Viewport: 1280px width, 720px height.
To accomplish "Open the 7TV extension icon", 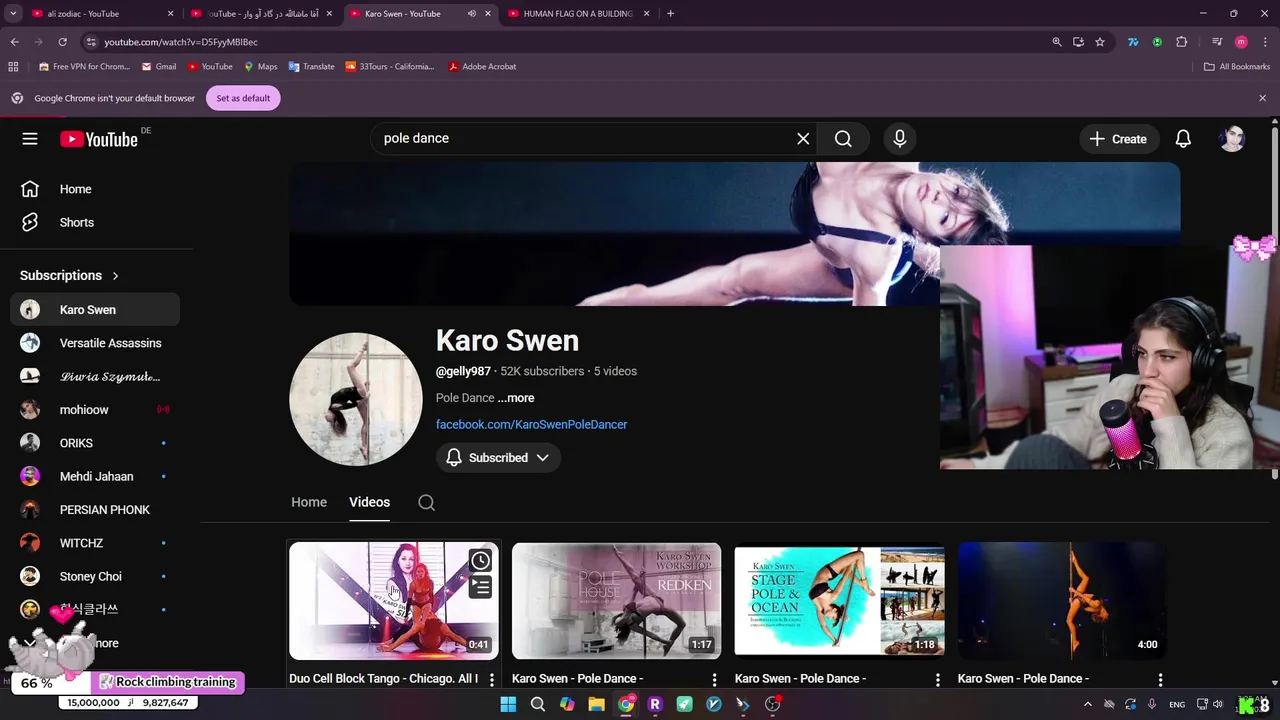I will 1133,42.
